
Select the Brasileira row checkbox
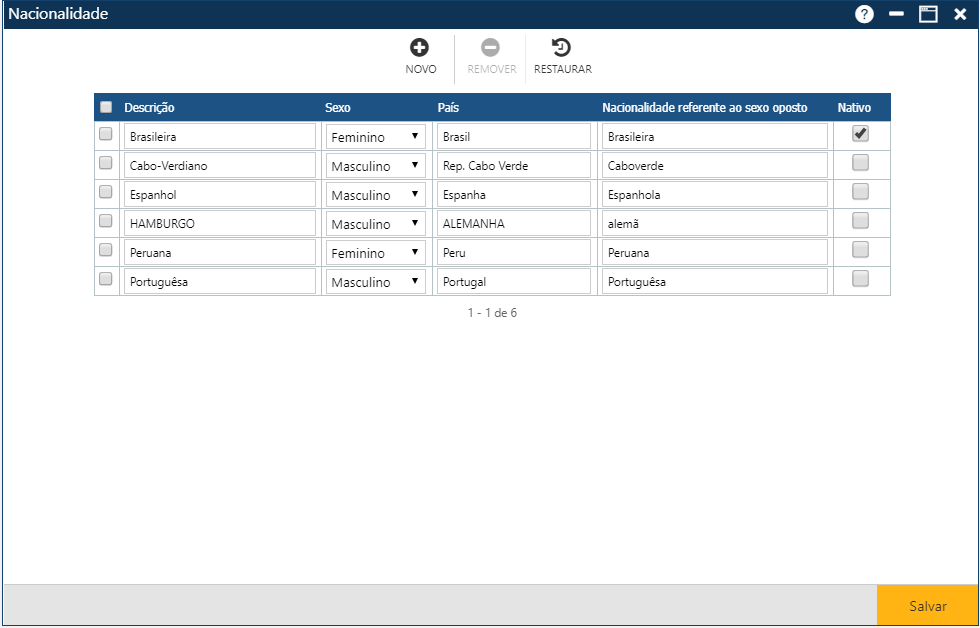(106, 134)
